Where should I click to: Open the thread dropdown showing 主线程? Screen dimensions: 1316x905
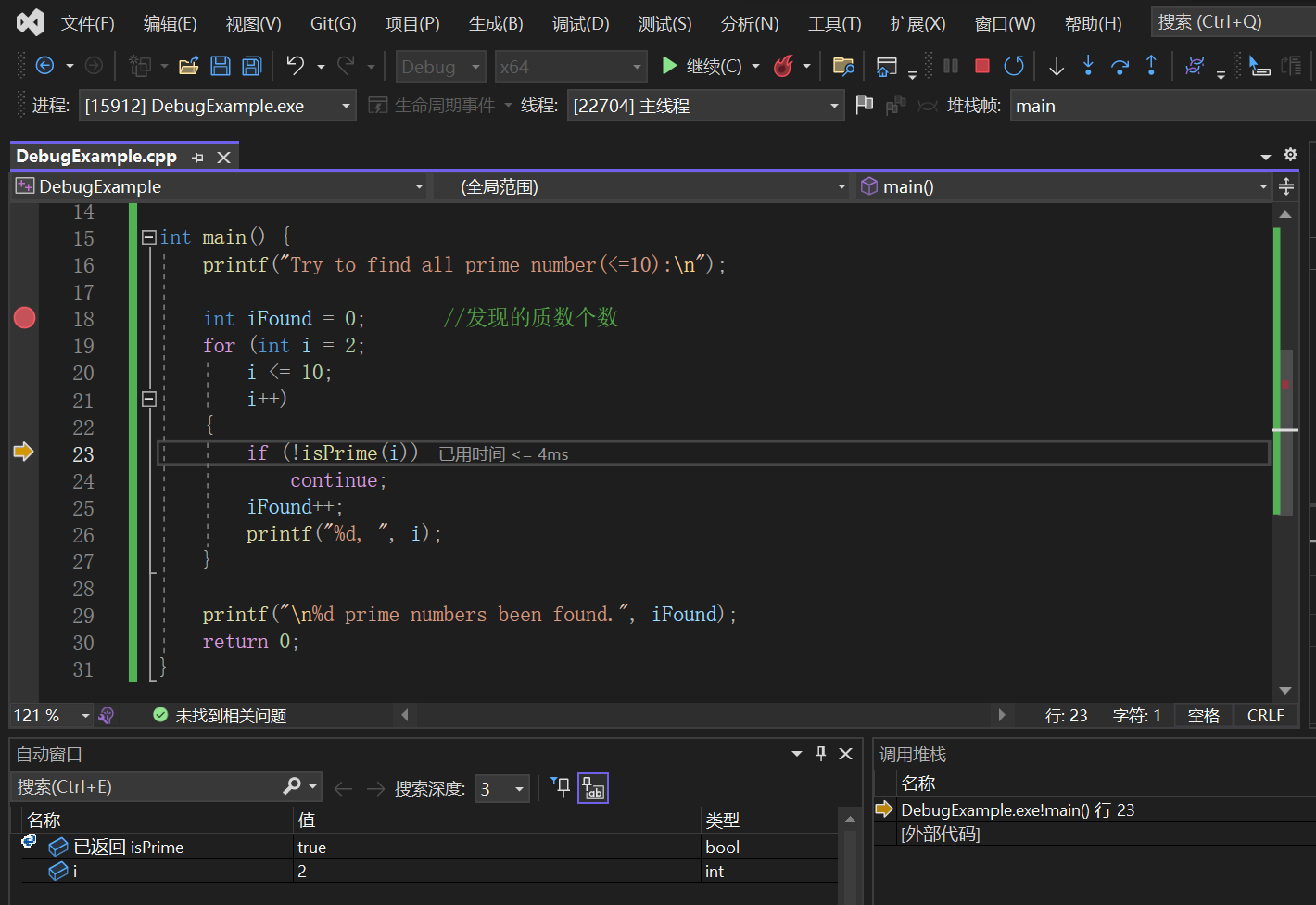coord(705,106)
